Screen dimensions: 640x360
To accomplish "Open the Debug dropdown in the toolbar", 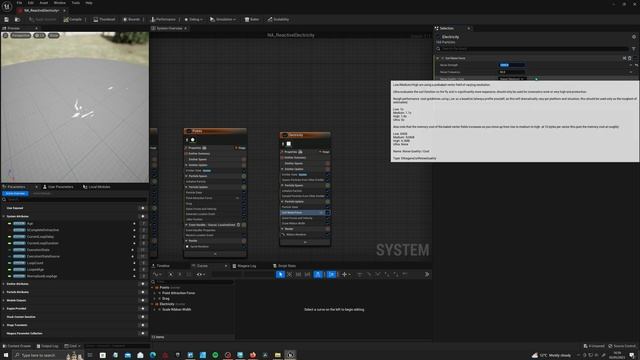I will [x=193, y=19].
